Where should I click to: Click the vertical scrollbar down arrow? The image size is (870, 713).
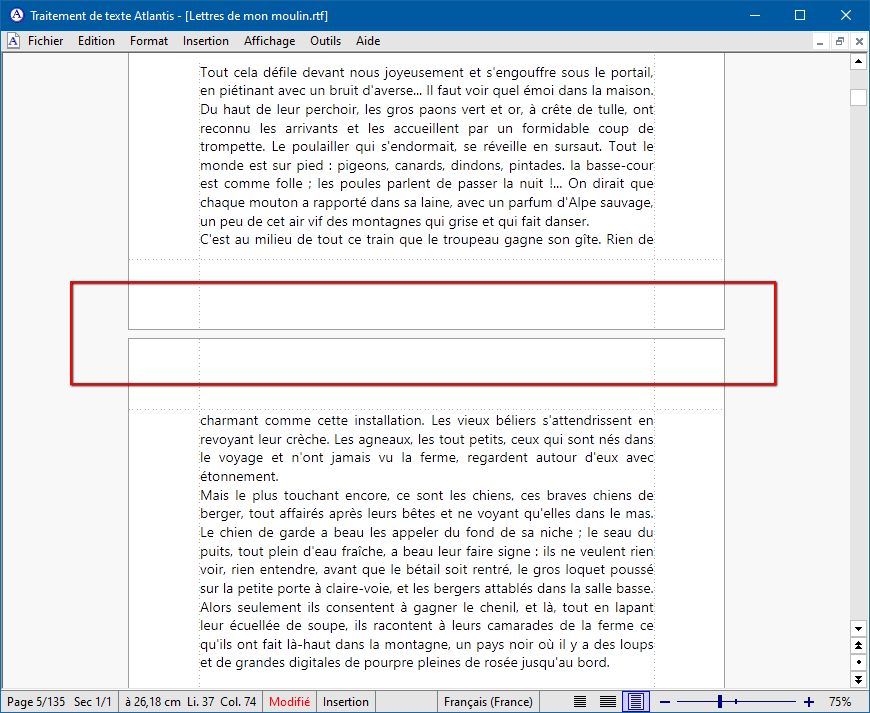click(858, 629)
